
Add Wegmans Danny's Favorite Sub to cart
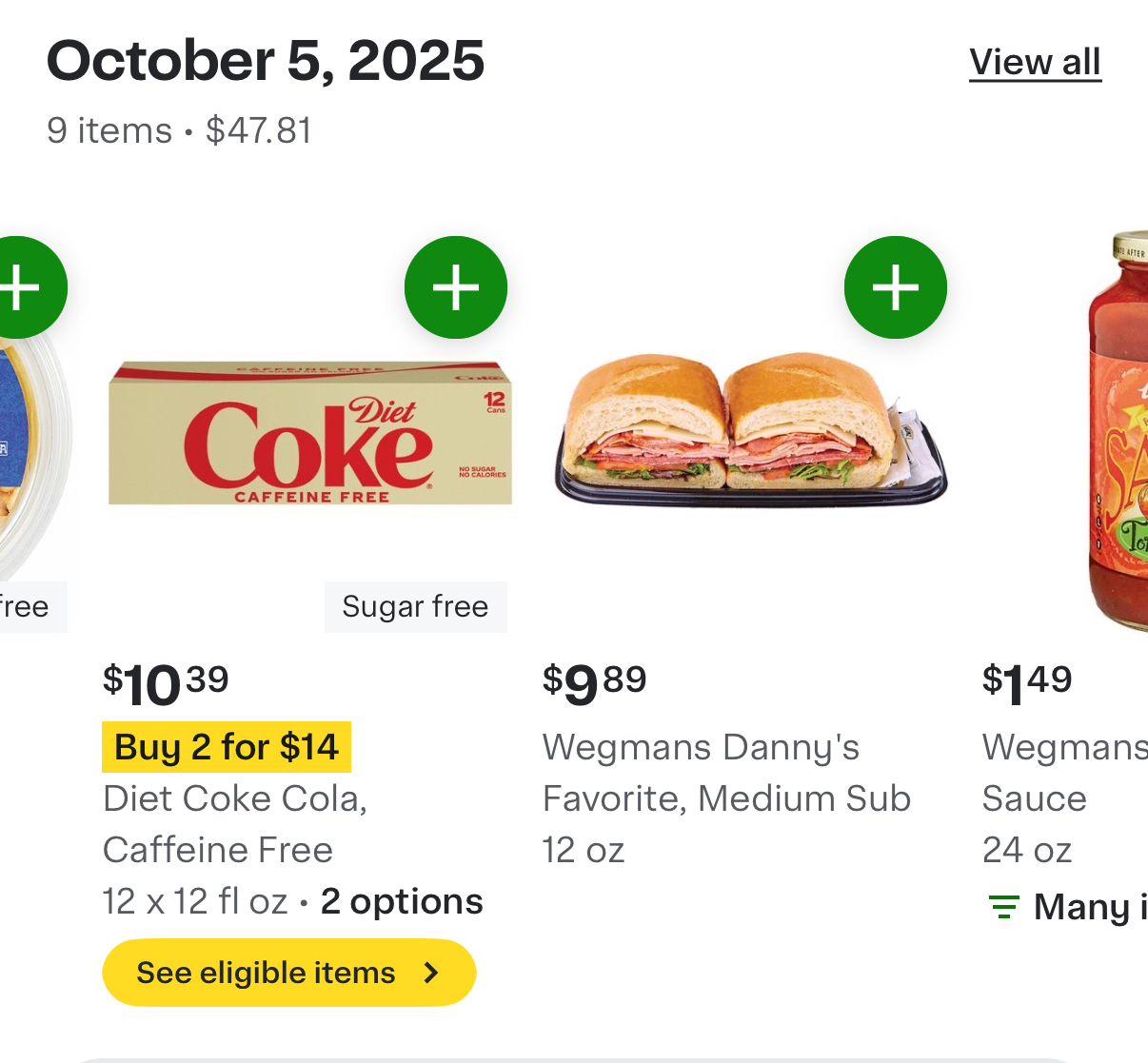pyautogui.click(x=895, y=287)
